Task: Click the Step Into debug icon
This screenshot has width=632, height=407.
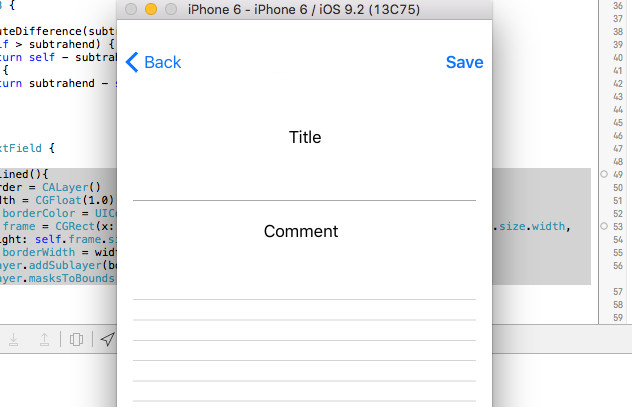Action: coord(14,339)
